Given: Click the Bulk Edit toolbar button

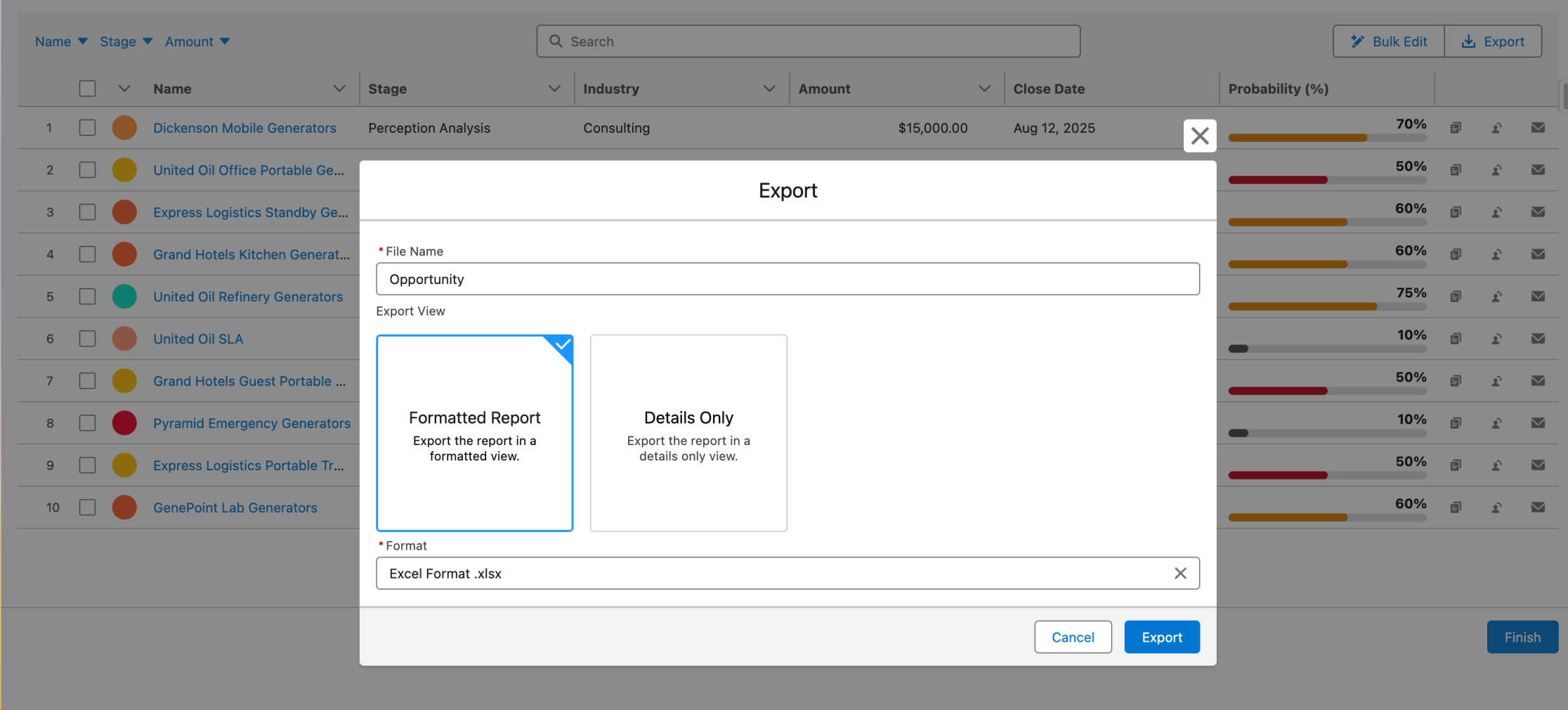Looking at the screenshot, I should click(1389, 41).
